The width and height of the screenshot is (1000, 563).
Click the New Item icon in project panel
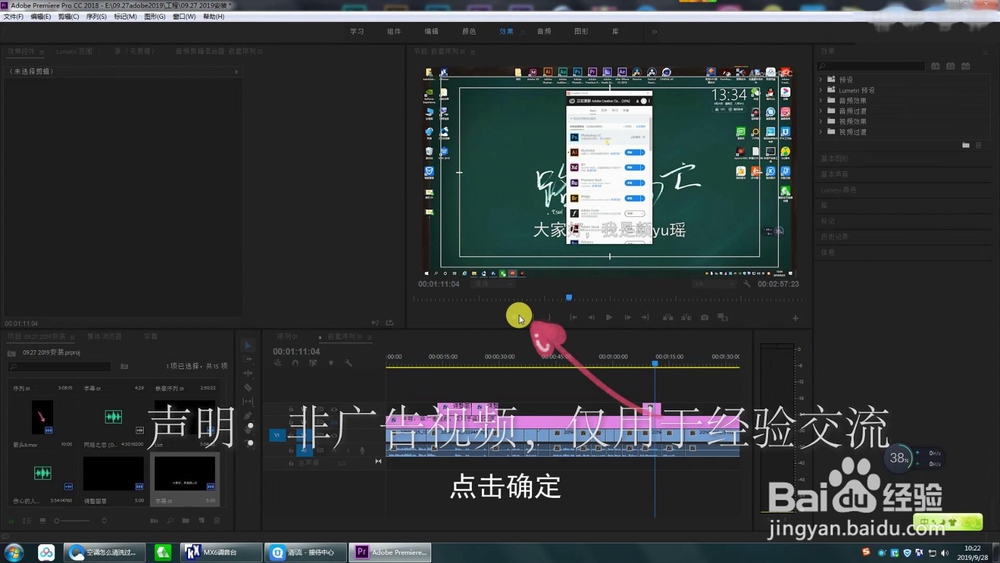(x=202, y=521)
